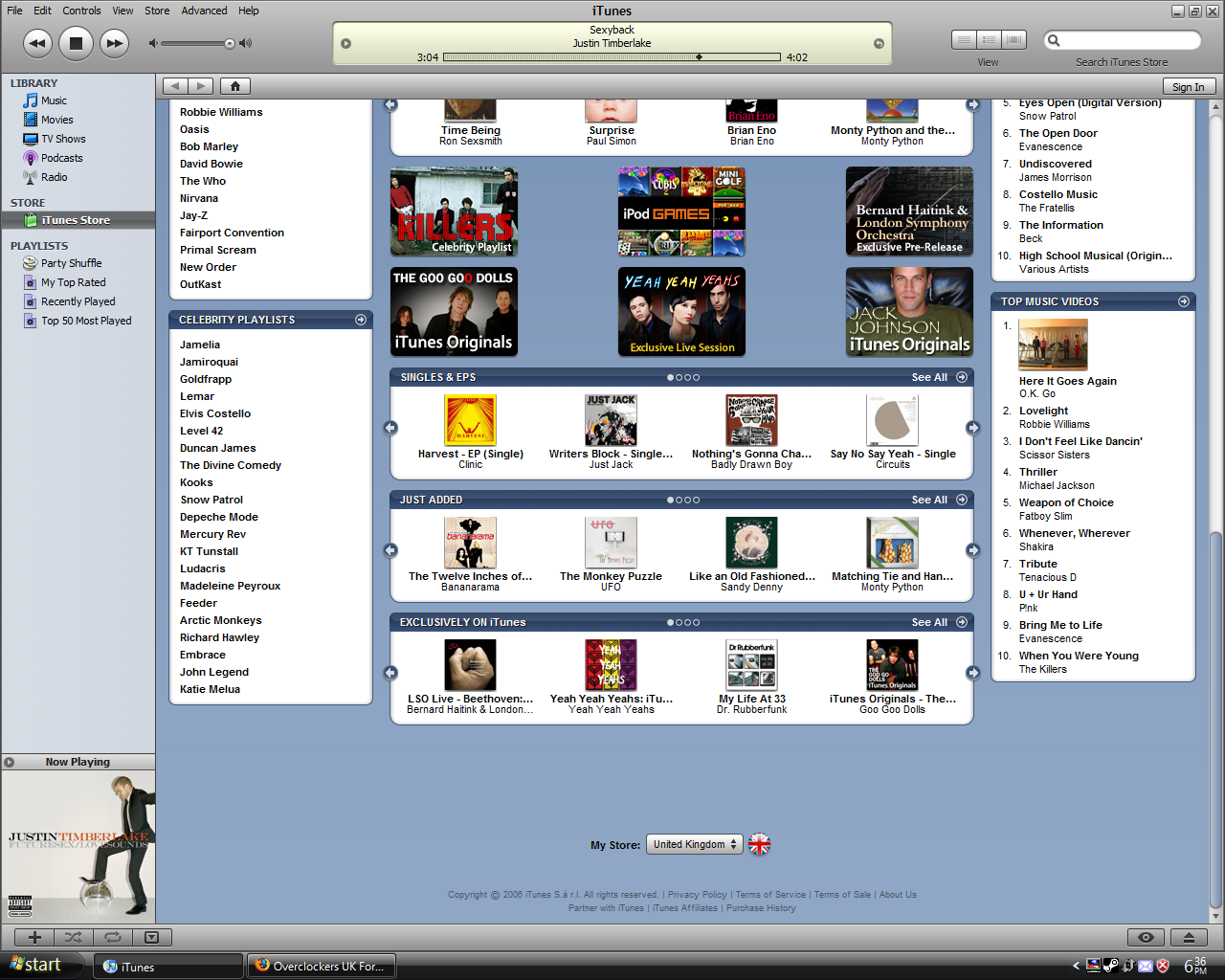Open the File menu

(14, 11)
